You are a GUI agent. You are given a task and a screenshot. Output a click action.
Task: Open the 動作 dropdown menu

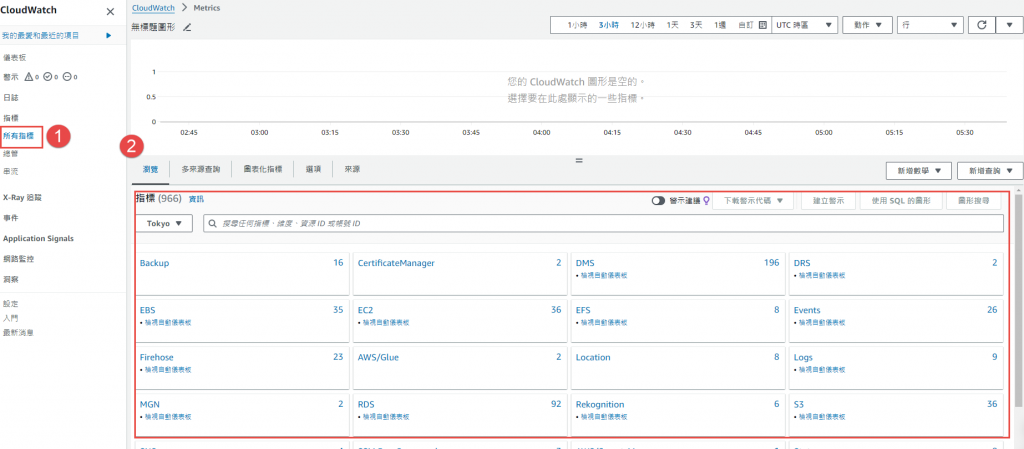click(867, 25)
